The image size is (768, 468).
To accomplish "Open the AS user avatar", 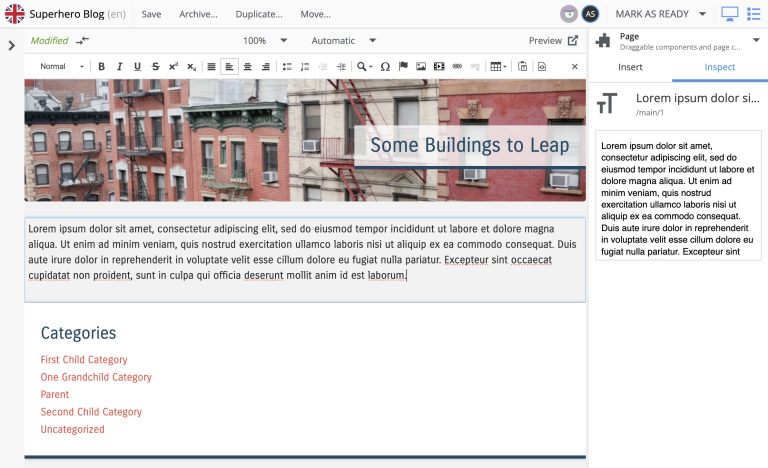I will pyautogui.click(x=590, y=14).
